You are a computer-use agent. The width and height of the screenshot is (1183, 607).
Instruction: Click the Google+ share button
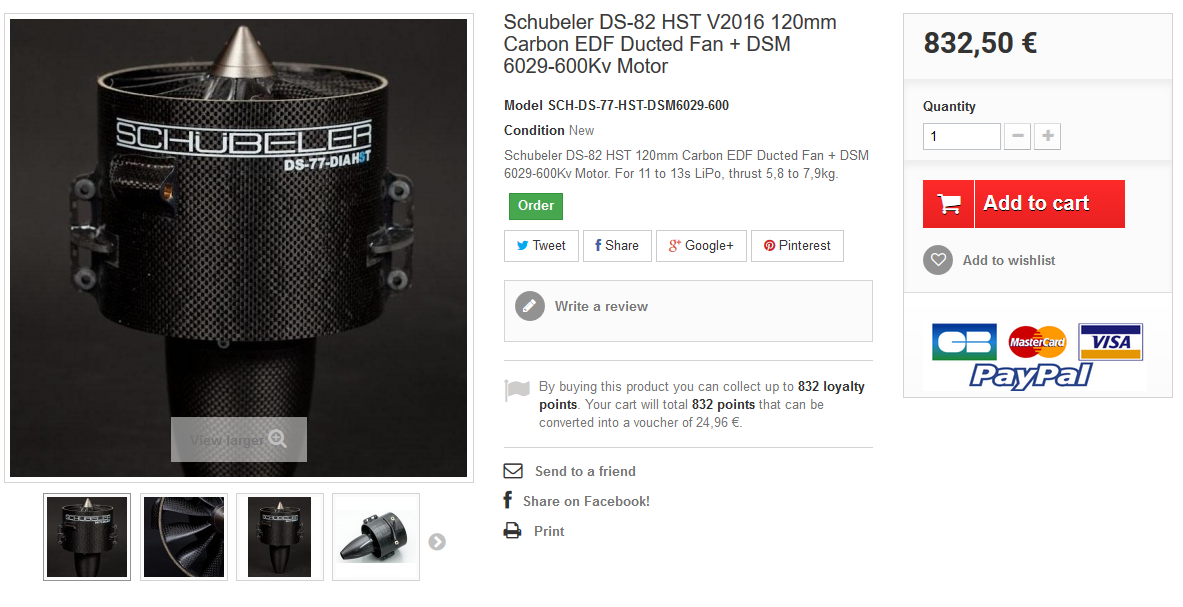click(701, 246)
